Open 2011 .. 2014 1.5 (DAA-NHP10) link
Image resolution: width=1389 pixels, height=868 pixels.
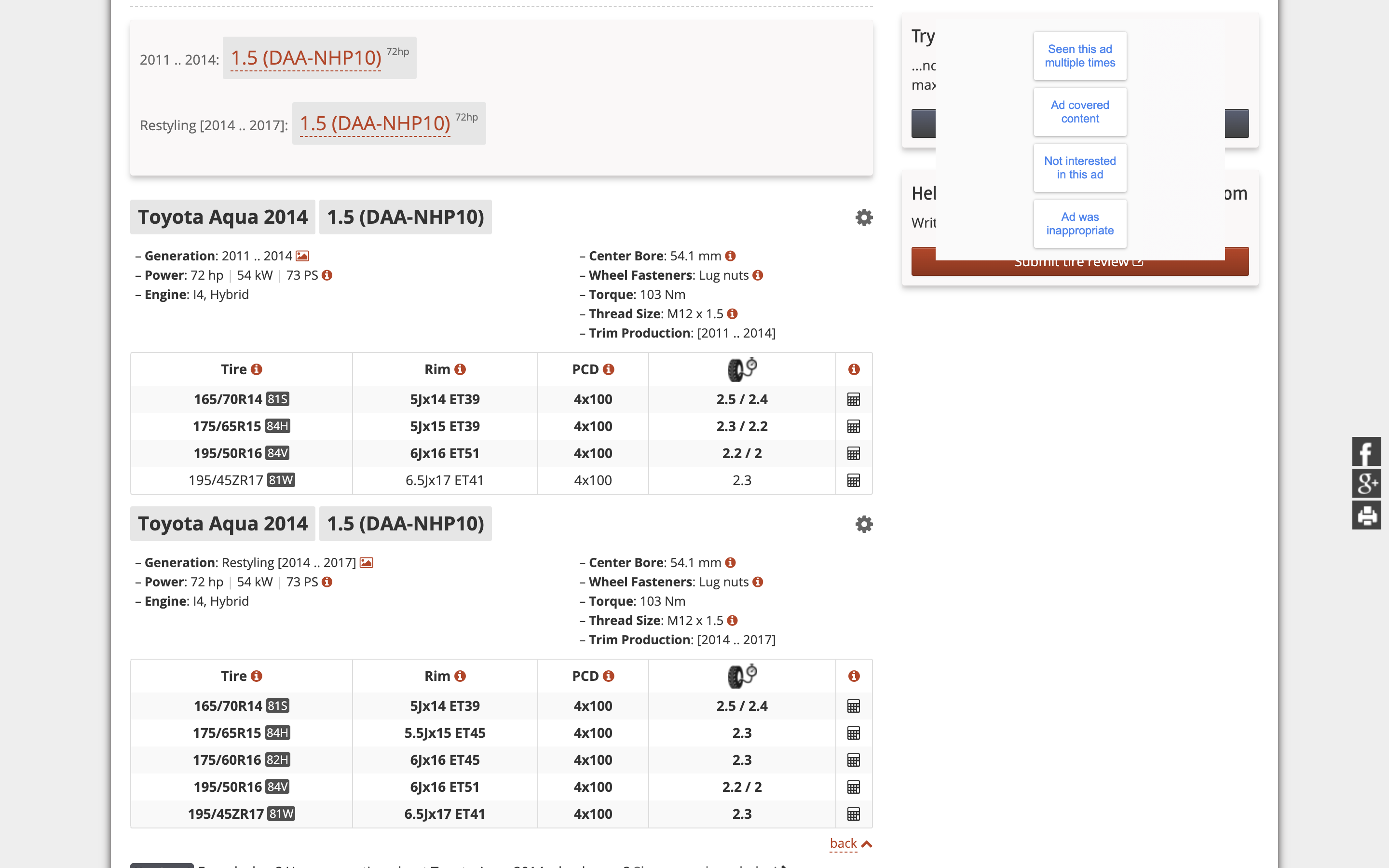click(x=306, y=58)
